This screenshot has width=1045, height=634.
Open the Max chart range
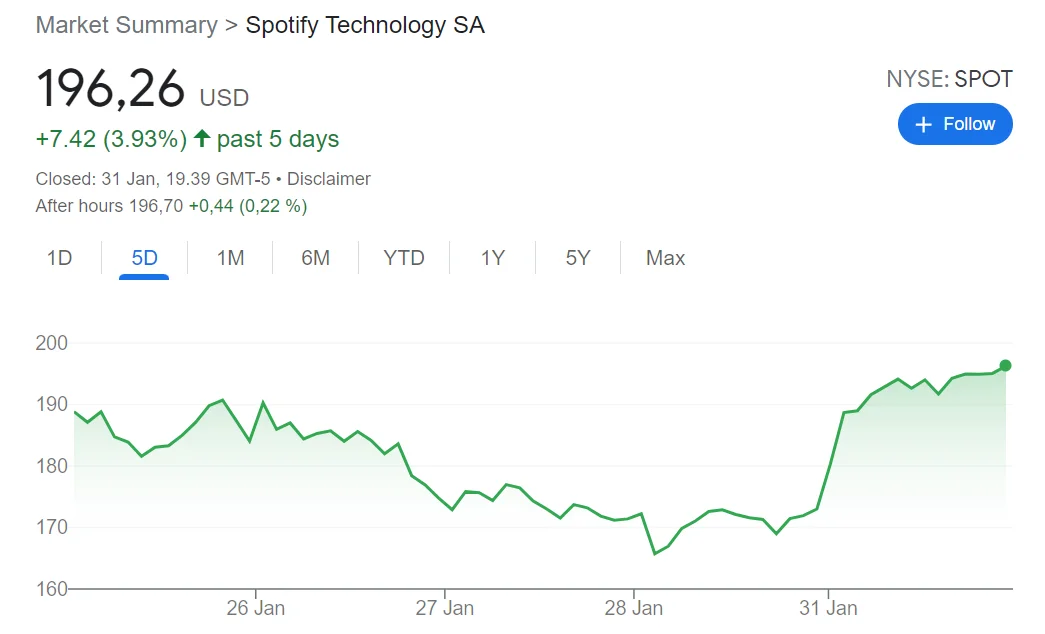coord(665,258)
